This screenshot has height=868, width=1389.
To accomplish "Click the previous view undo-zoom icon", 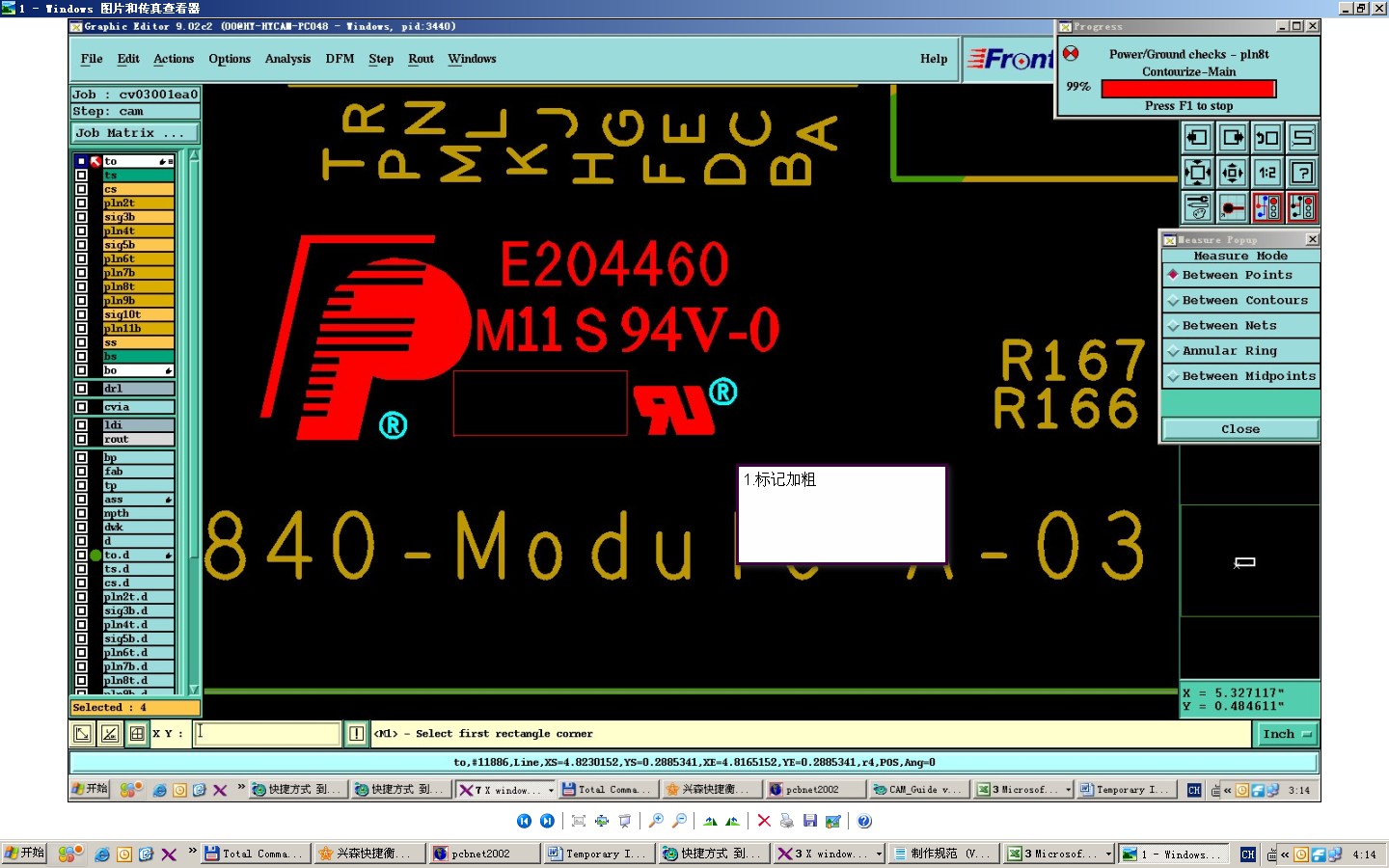I will [1267, 138].
